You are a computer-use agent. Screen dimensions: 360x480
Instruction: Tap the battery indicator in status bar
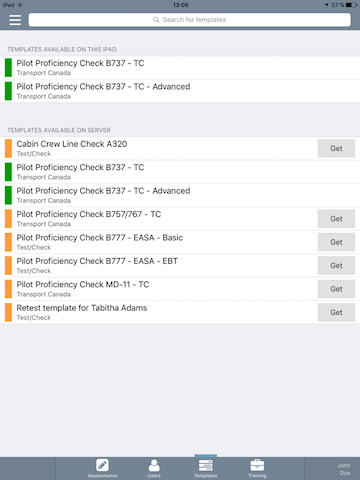point(351,5)
